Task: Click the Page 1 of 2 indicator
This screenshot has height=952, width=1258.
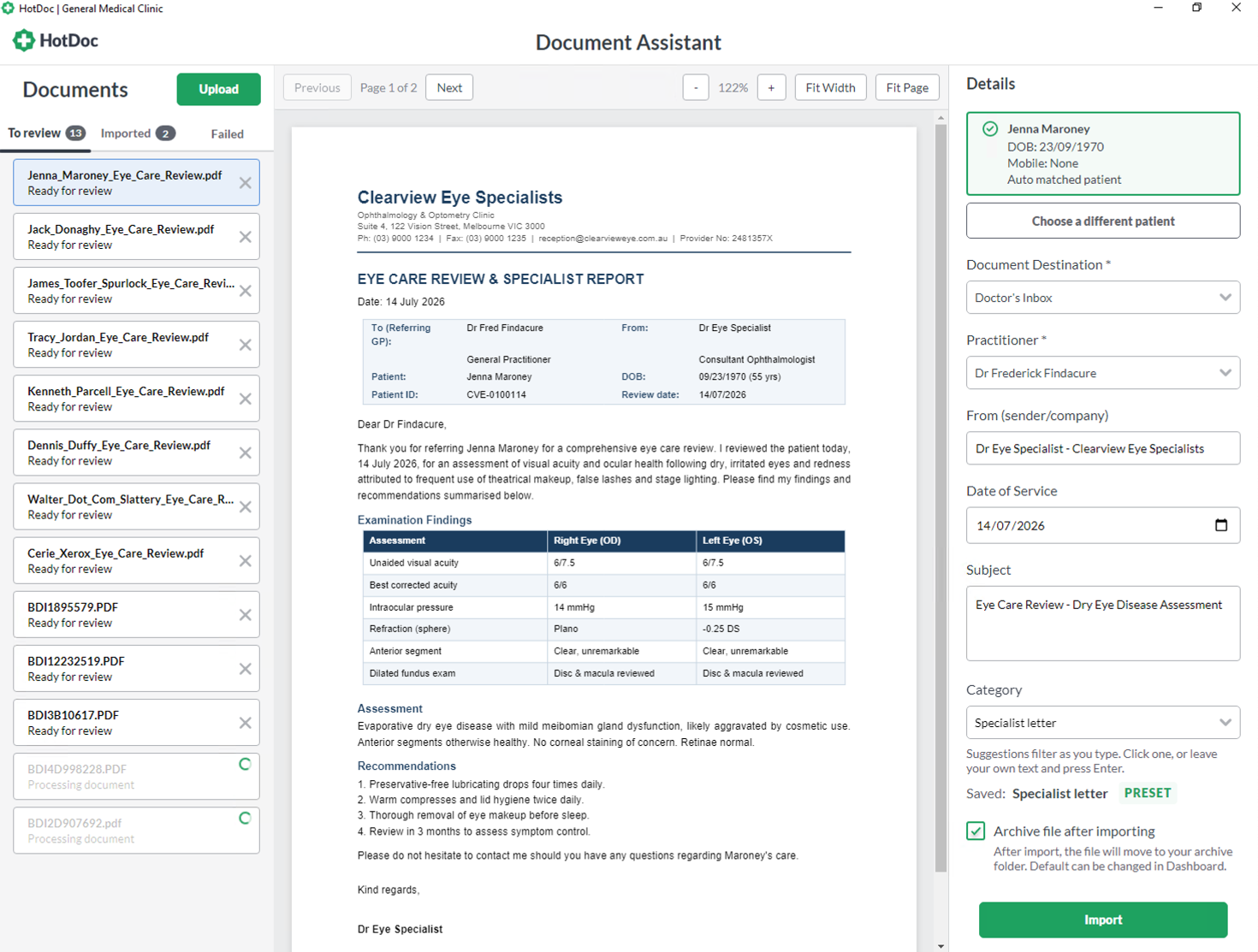Action: tap(389, 88)
